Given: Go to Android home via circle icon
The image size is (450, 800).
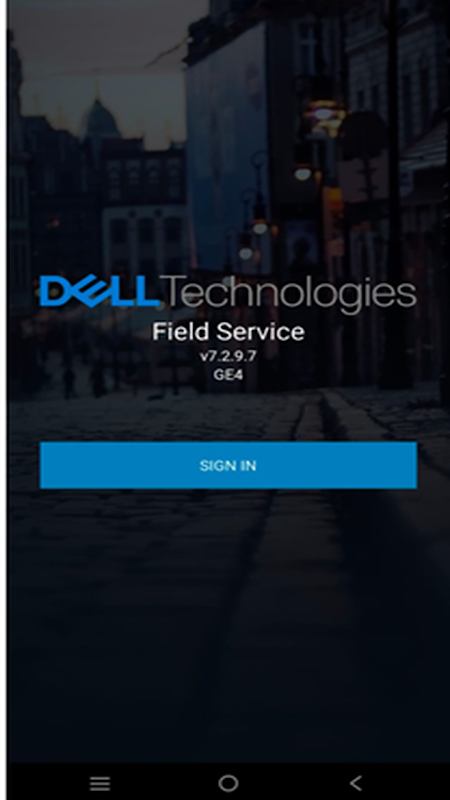Looking at the screenshot, I should coord(228,783).
